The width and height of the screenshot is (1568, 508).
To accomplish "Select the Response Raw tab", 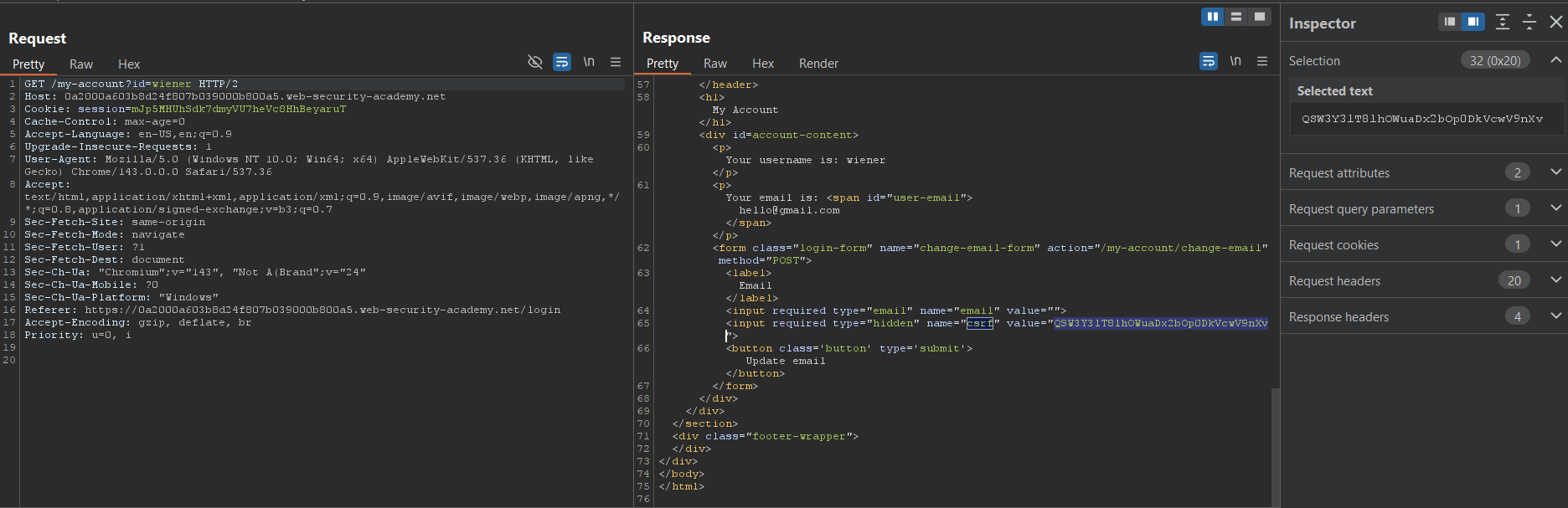I will pos(715,64).
